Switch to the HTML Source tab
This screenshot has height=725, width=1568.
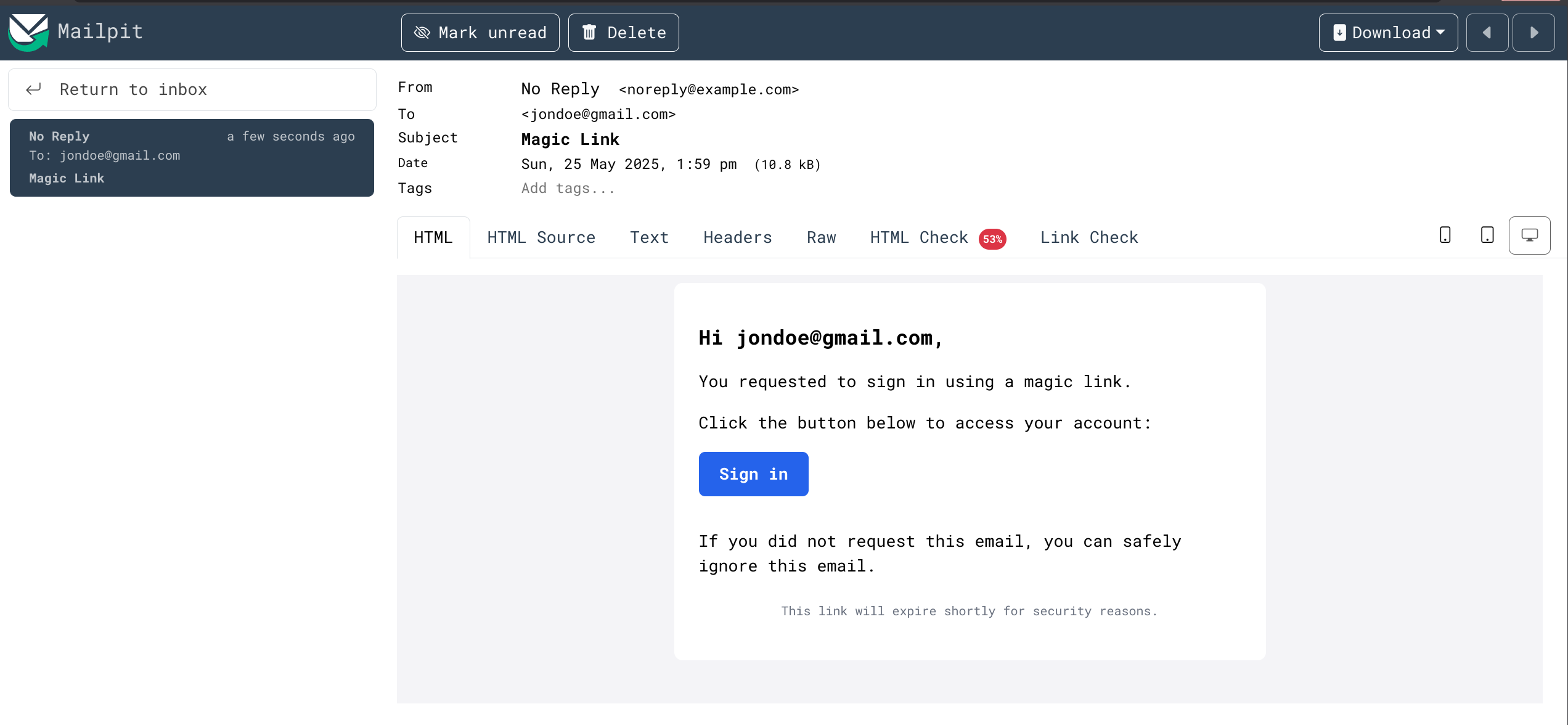pos(541,237)
